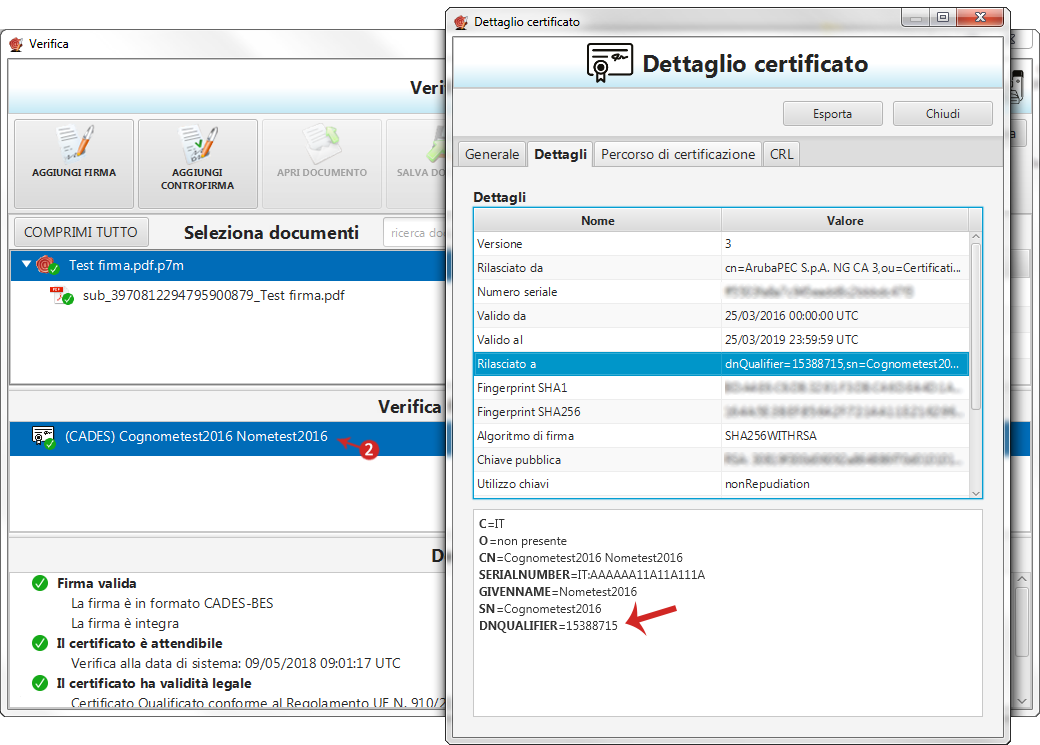1040x745 pixels.
Task: Click the AGGIUNGI CONTROFIRMA toolbar icon
Action: [x=198, y=143]
